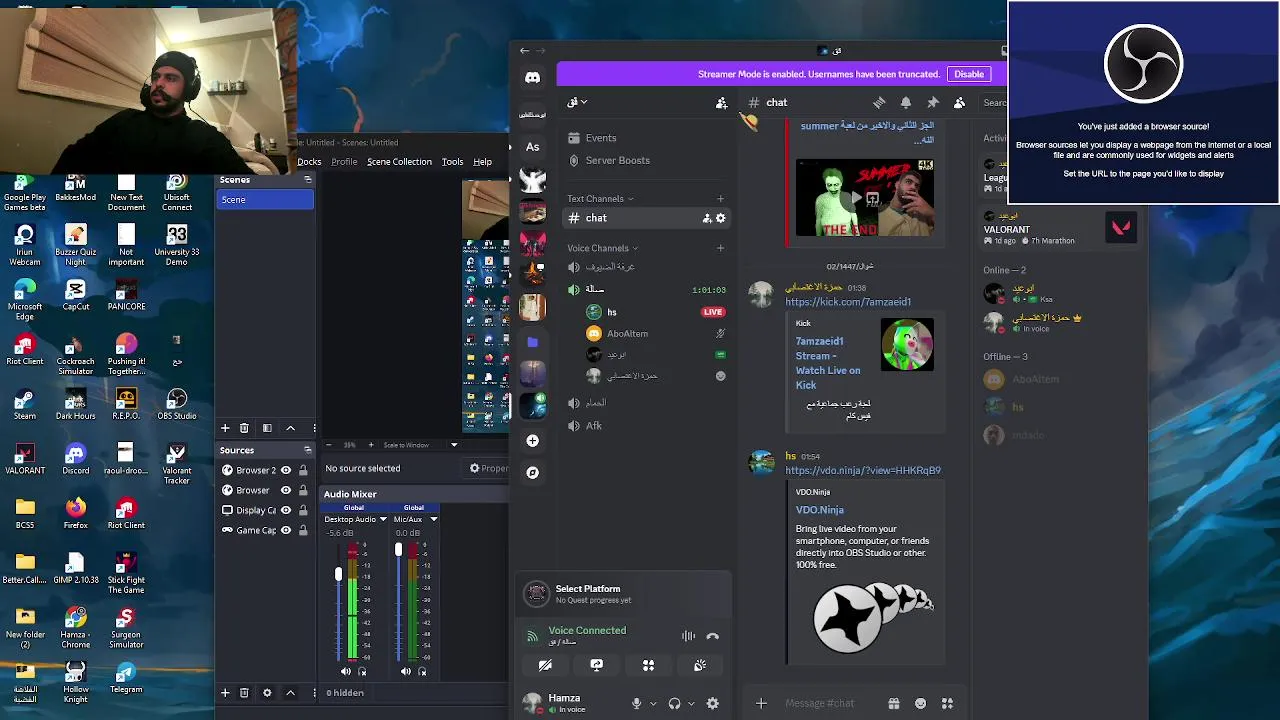Open the kick.com/7amzaeid1 link

[848, 302]
